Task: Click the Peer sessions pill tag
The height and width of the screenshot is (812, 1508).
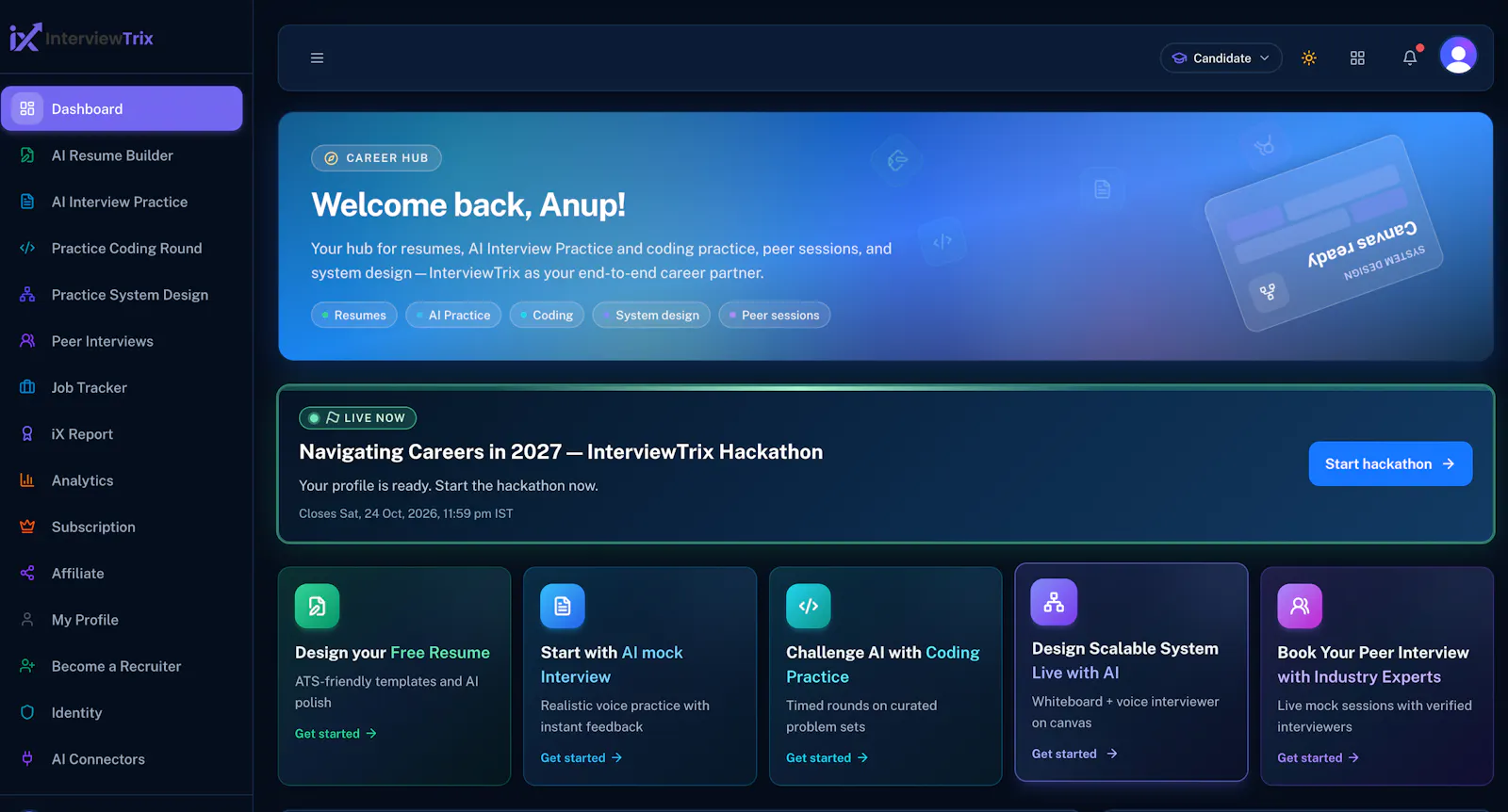Action: pos(775,315)
